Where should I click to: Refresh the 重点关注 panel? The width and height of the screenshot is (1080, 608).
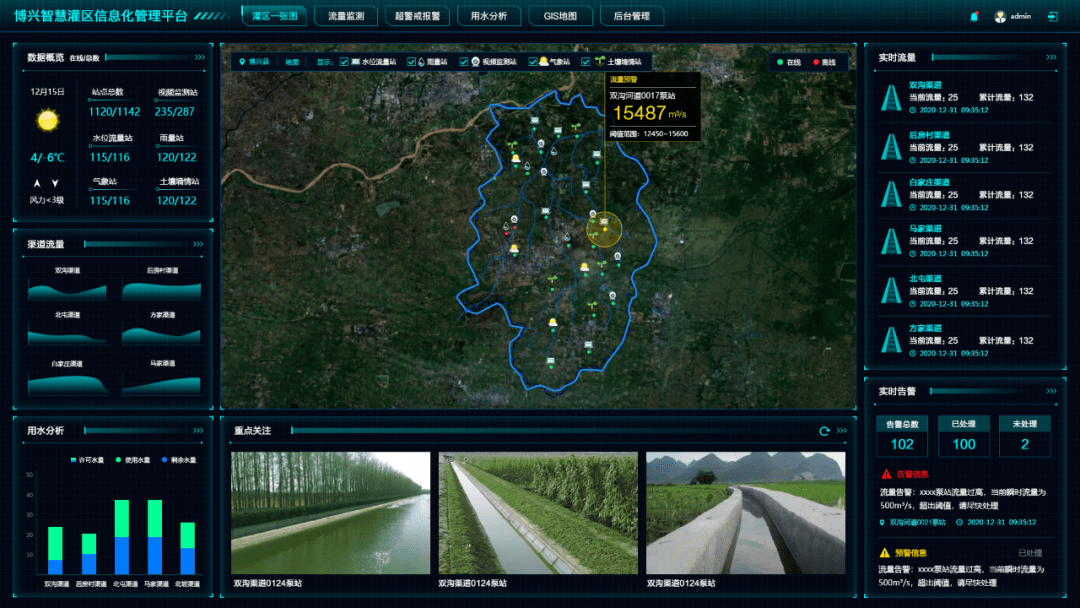point(824,431)
